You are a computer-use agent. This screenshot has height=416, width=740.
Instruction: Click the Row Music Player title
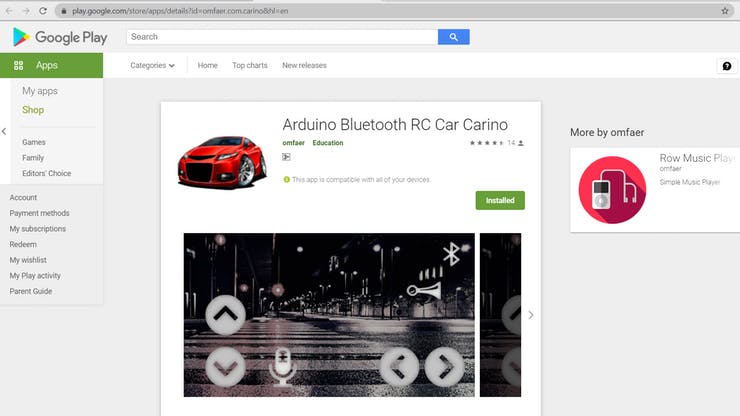pos(697,158)
